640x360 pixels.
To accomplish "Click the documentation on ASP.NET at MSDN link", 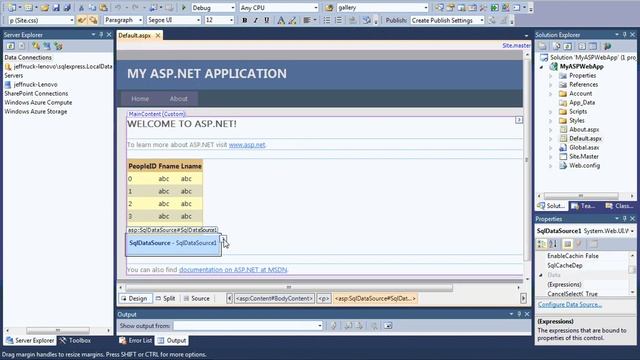I will pyautogui.click(x=233, y=270).
